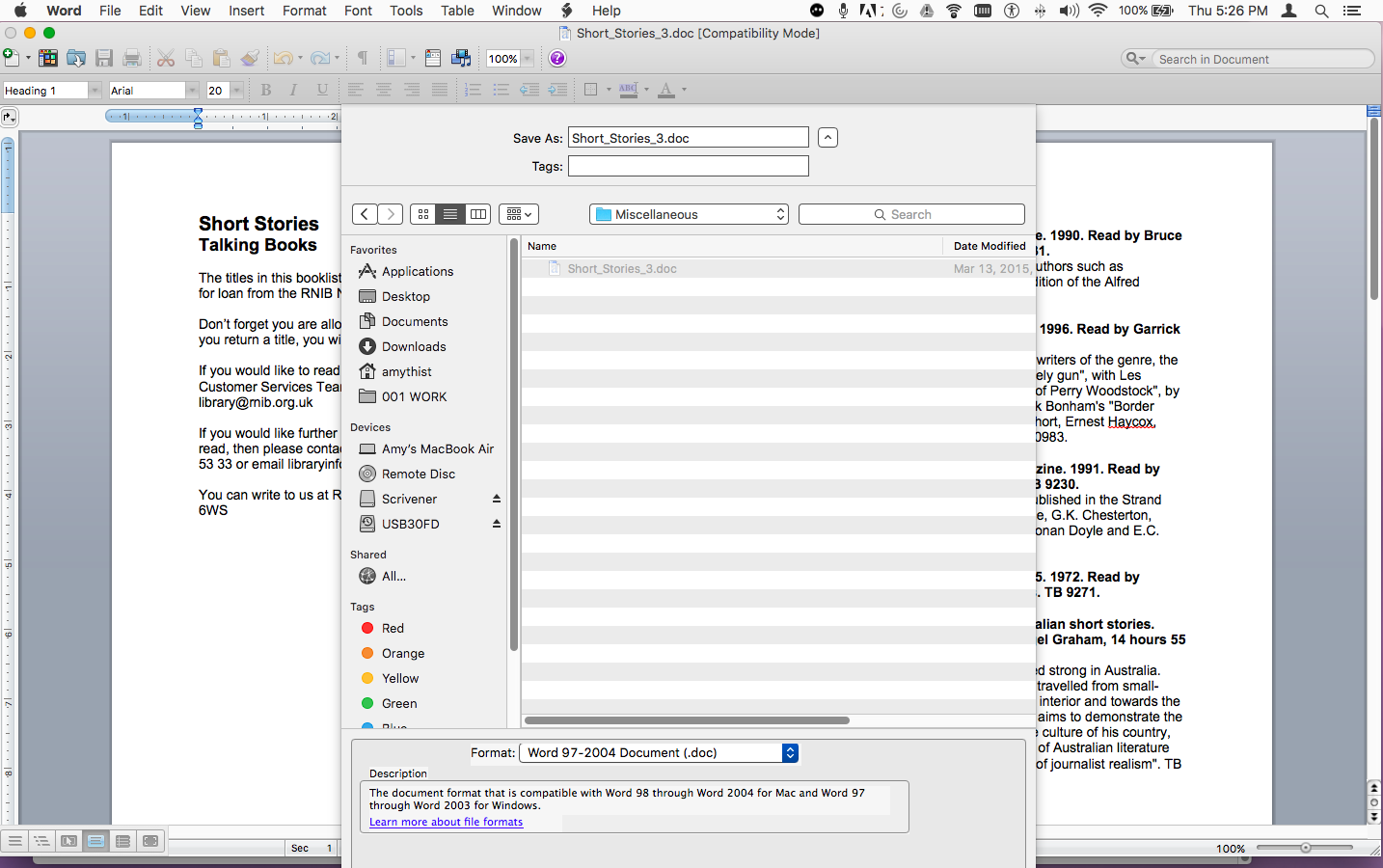Open the Miscellaneous folder location dropdown

[x=689, y=214]
